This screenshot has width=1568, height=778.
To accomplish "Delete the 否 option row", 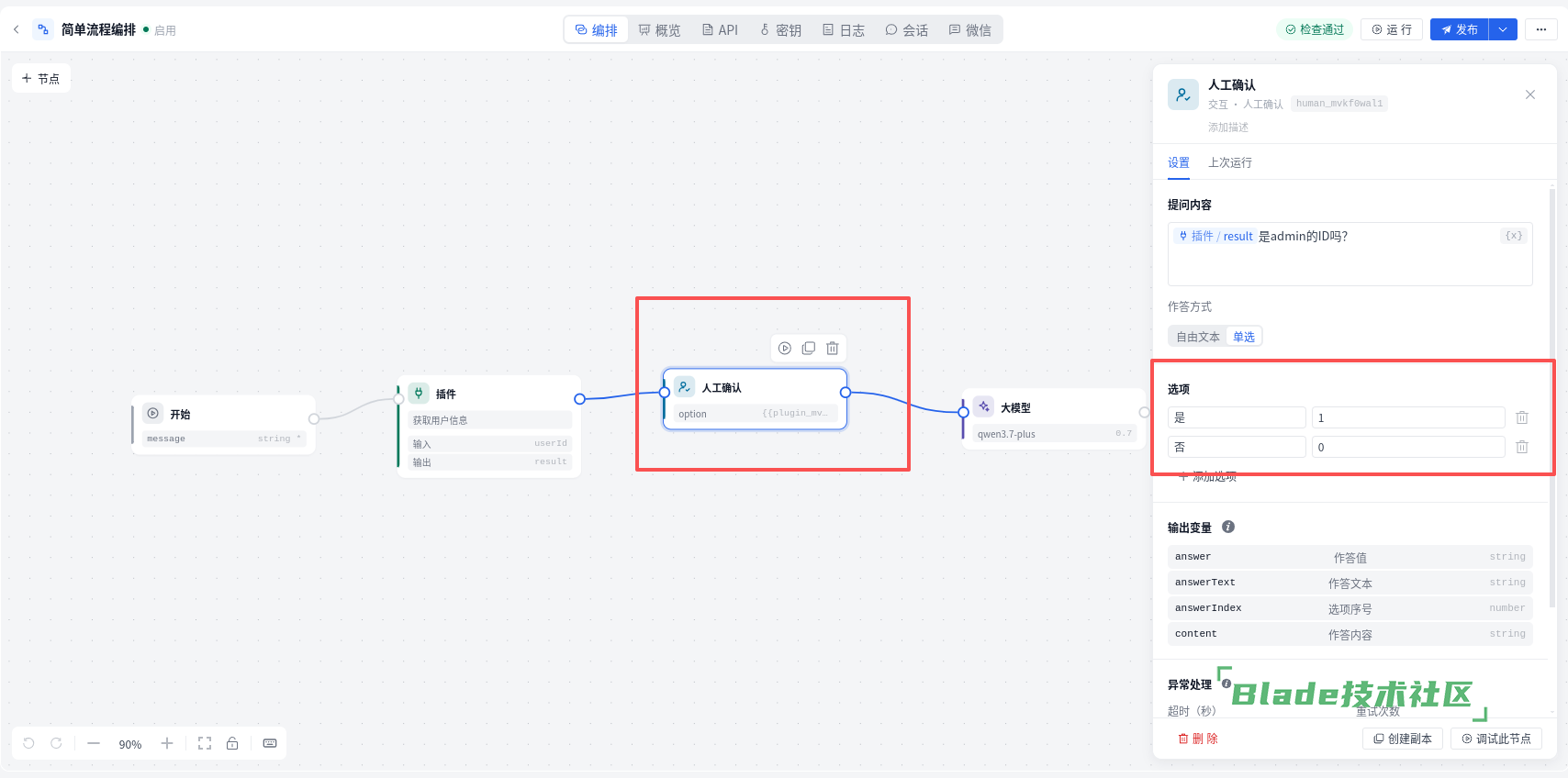I will click(x=1522, y=447).
